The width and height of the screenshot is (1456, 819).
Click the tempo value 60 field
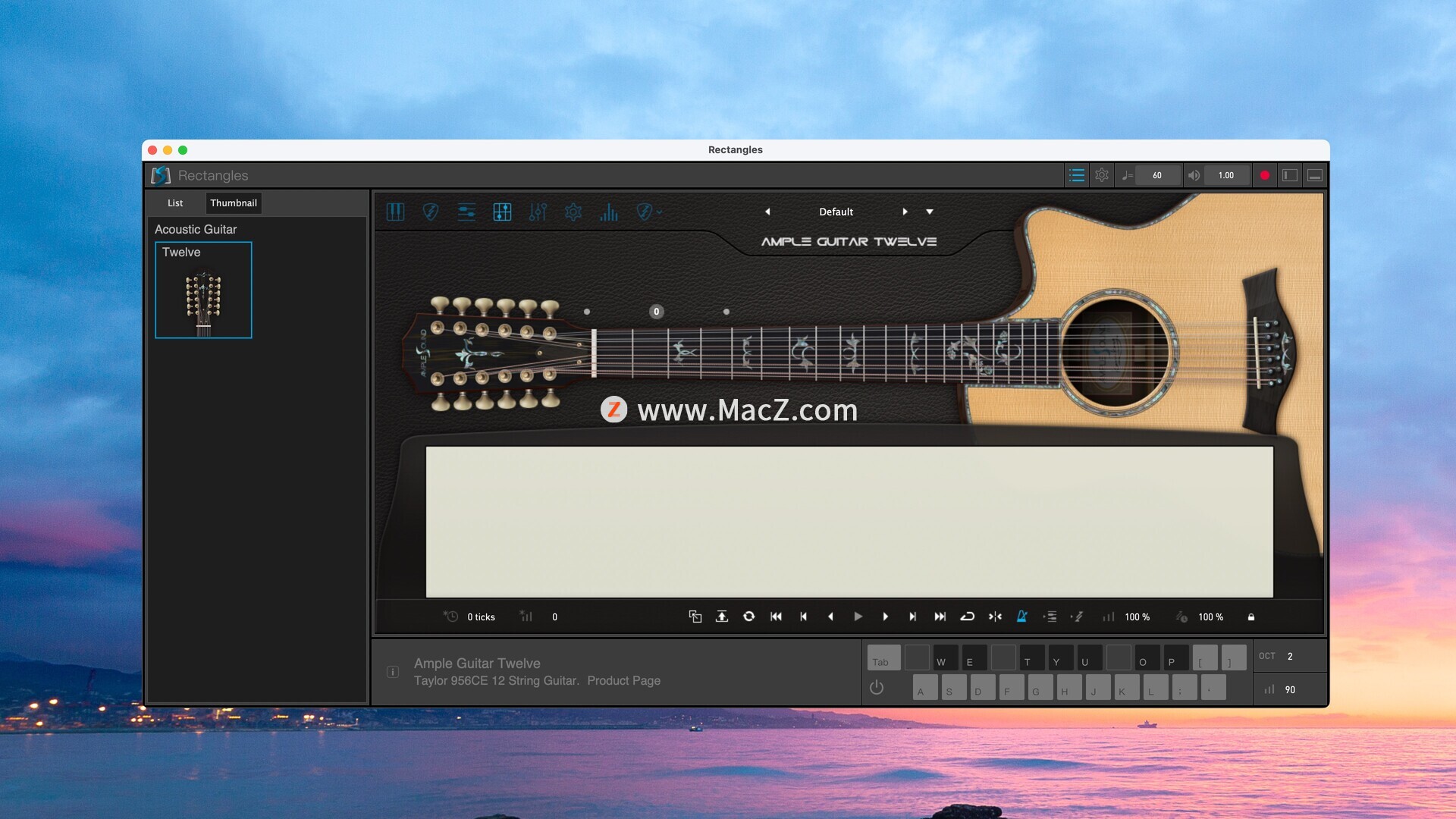1157,175
